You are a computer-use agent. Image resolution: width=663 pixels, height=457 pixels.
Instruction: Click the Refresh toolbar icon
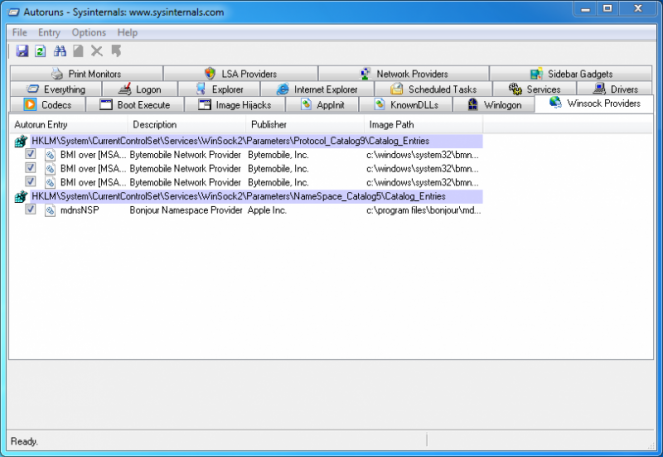click(40, 51)
